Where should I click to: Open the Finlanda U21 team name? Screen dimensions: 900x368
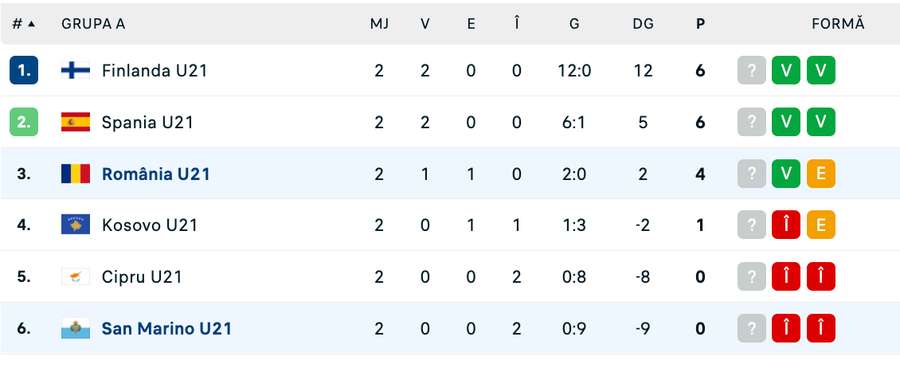pos(154,71)
